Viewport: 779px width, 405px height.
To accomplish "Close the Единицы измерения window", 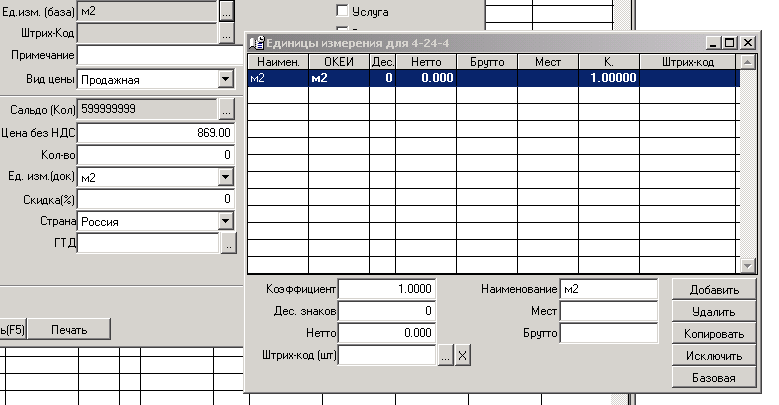I will 748,43.
